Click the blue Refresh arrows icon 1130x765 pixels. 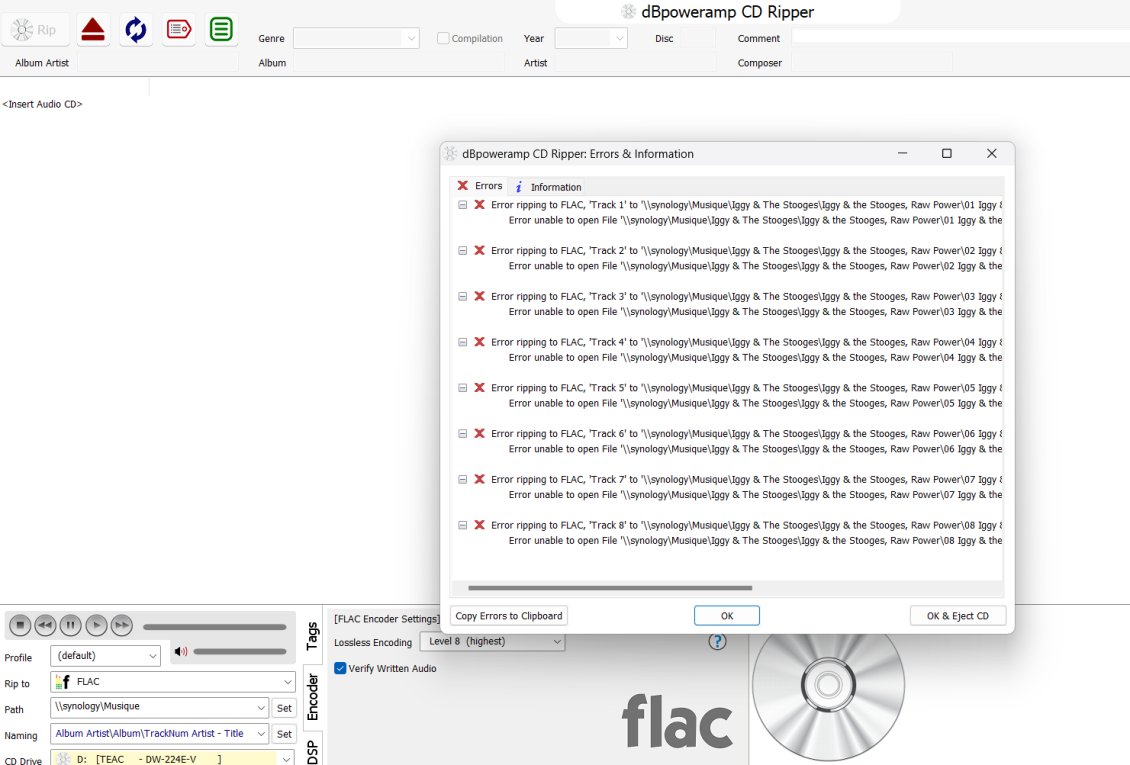(136, 30)
